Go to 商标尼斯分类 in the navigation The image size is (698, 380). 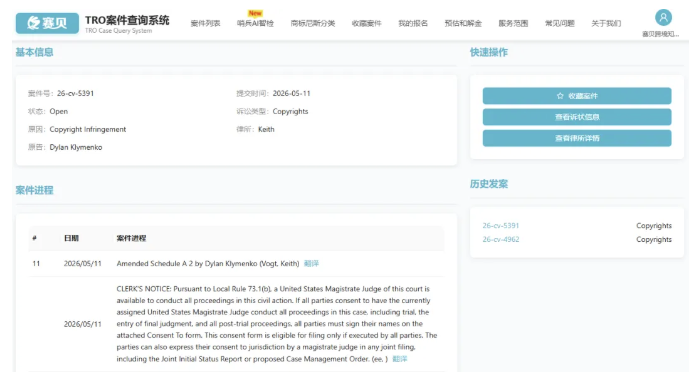tap(312, 23)
